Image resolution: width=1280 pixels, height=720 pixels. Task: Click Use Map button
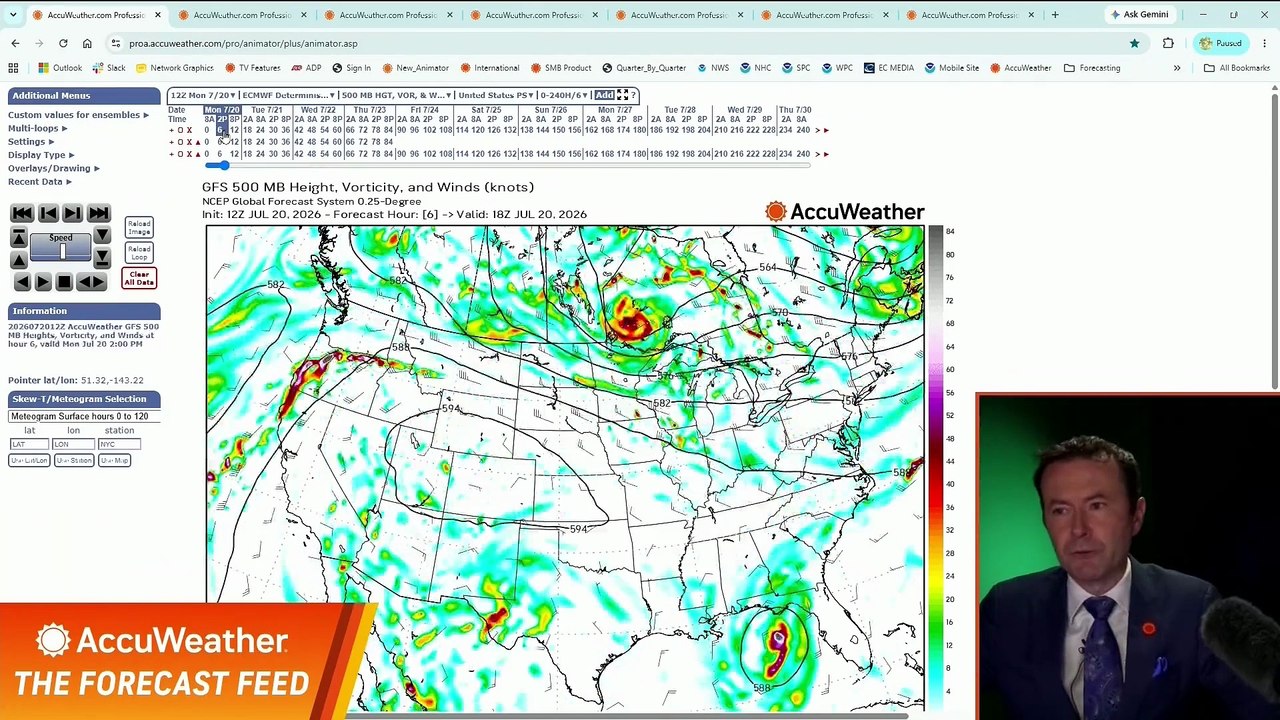point(114,460)
